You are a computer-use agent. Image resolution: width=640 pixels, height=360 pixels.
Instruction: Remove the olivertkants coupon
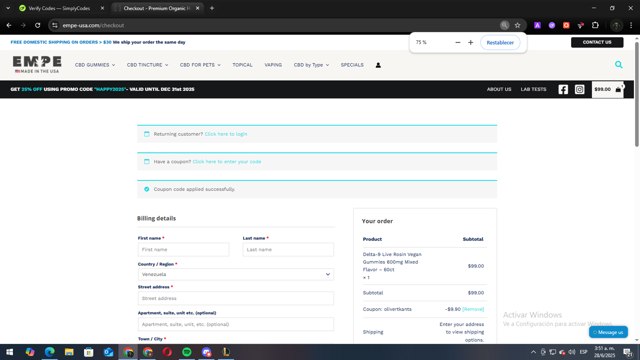coord(473,309)
